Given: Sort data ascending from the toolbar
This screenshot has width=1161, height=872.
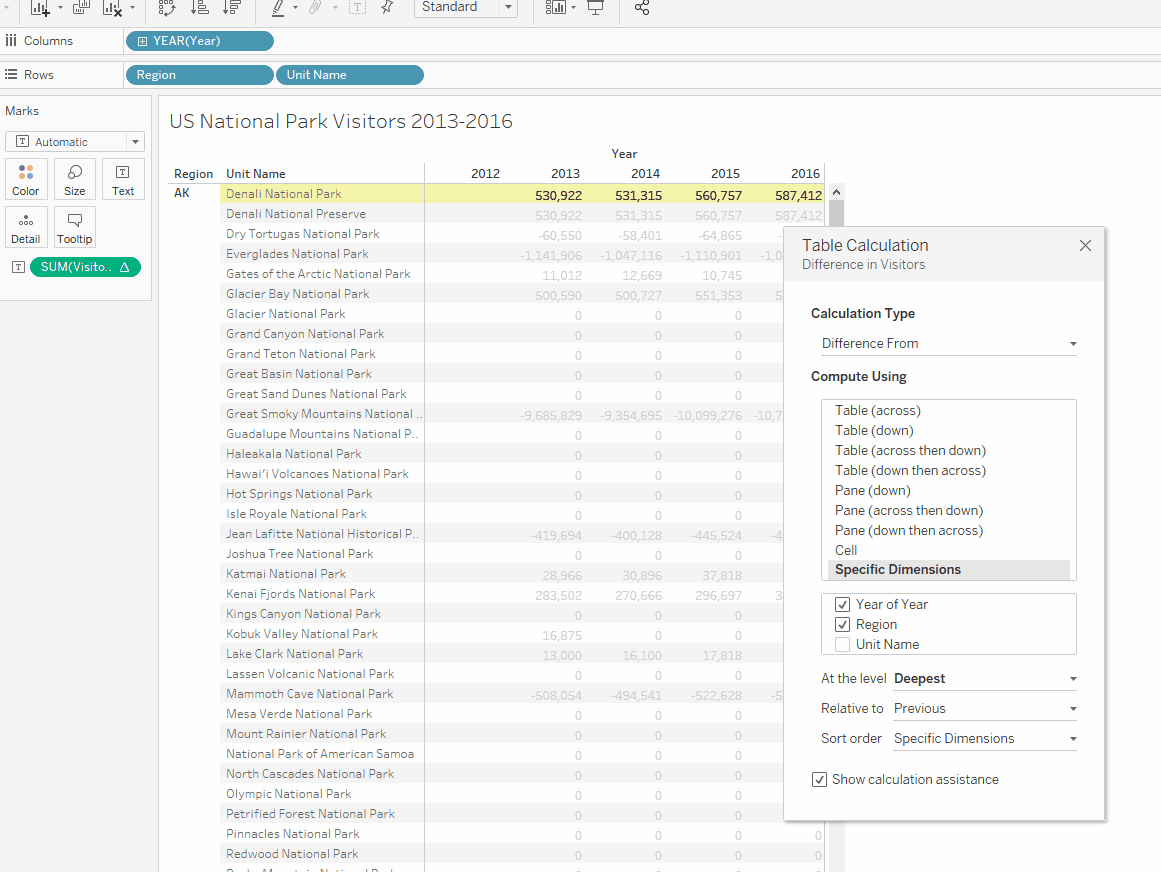Looking at the screenshot, I should click(x=200, y=9).
